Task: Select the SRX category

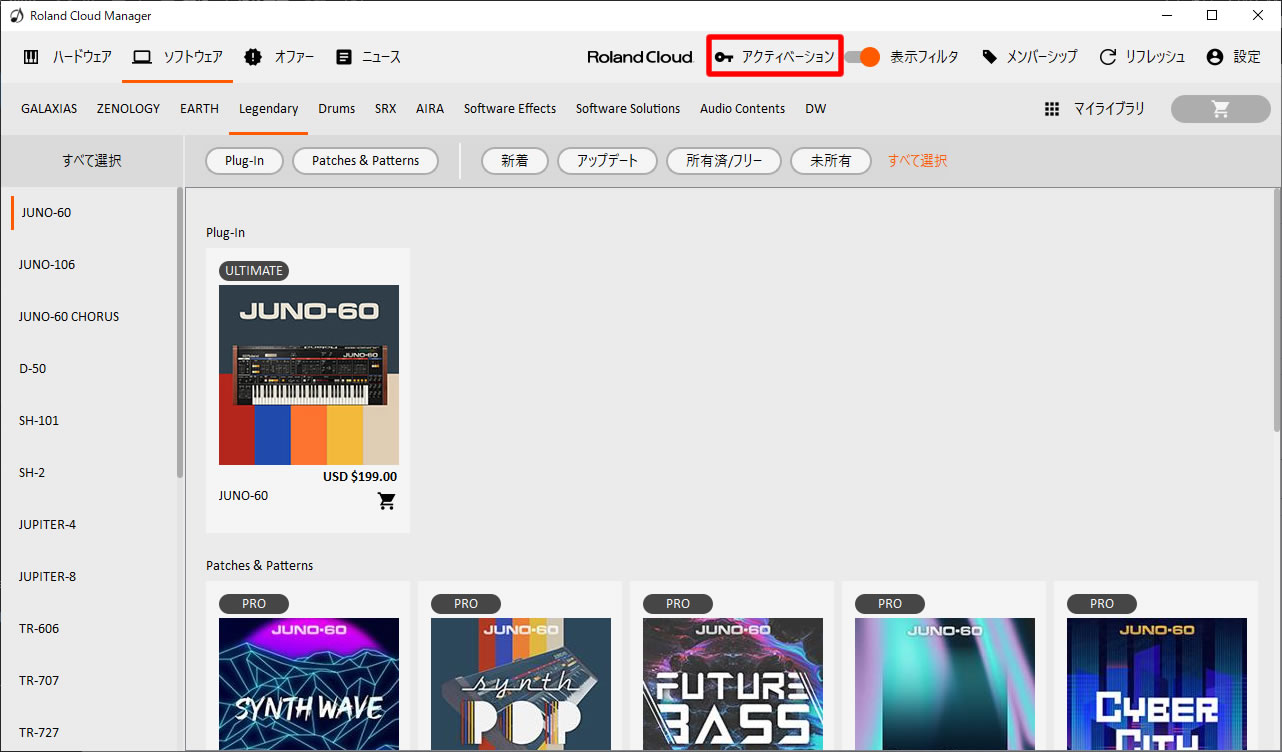Action: 385,109
